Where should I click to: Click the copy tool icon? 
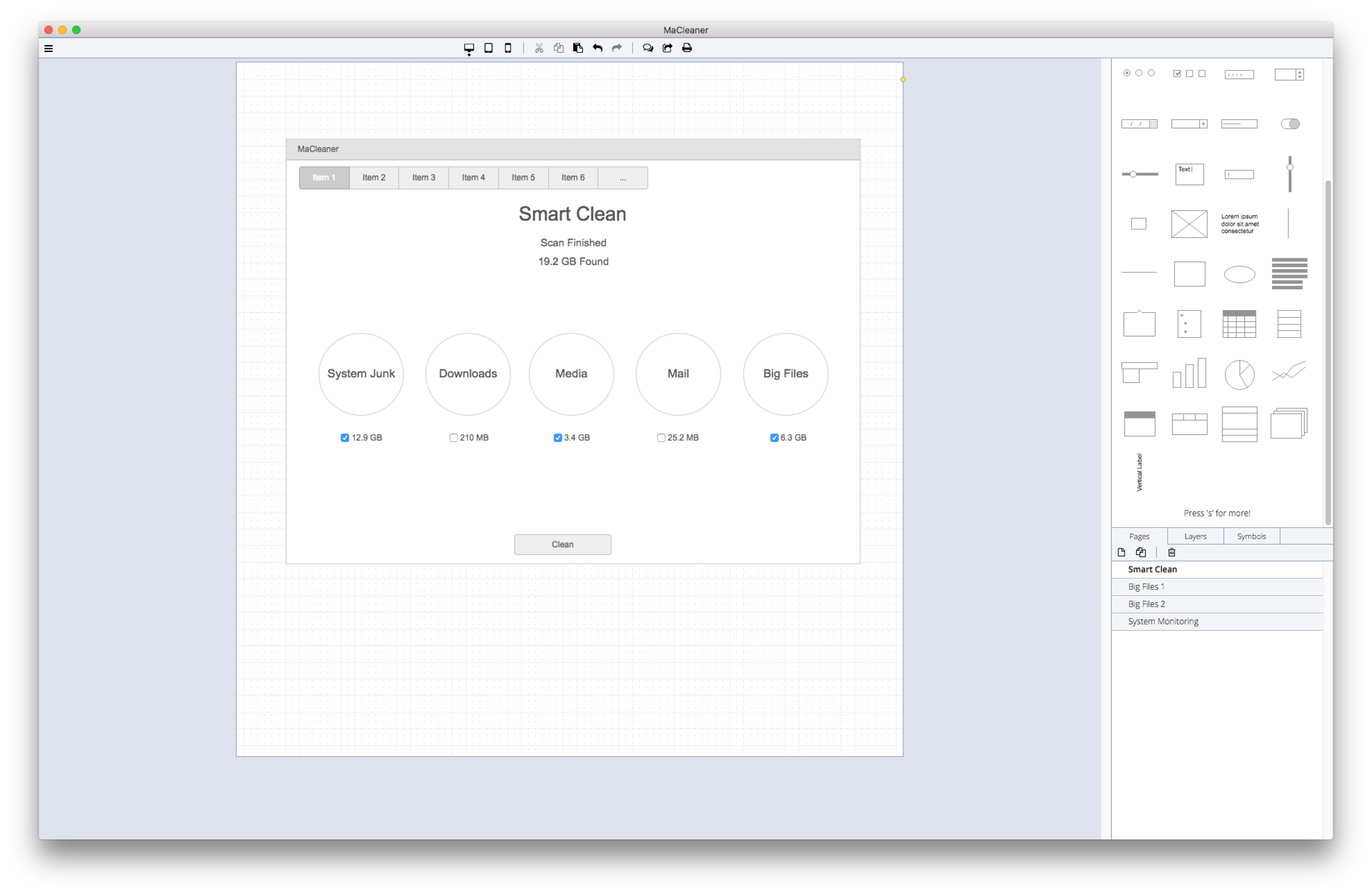pos(559,47)
